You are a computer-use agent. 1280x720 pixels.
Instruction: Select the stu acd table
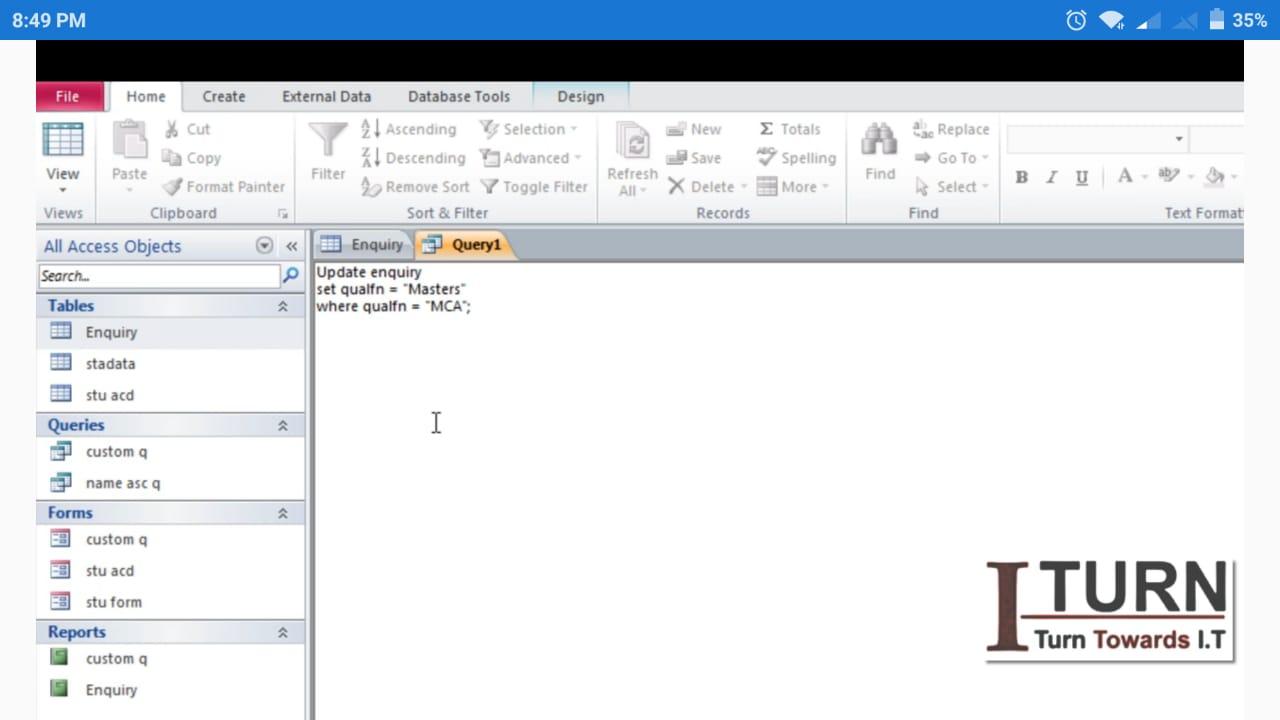(x=171, y=395)
